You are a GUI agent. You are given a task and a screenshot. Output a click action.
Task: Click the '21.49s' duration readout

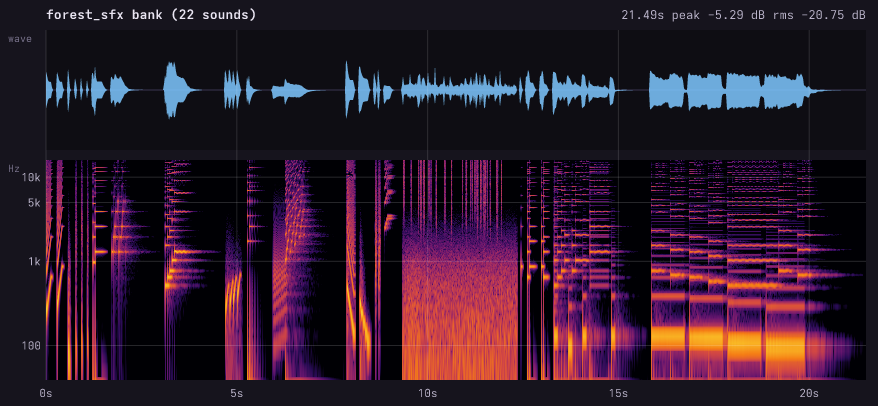point(642,15)
